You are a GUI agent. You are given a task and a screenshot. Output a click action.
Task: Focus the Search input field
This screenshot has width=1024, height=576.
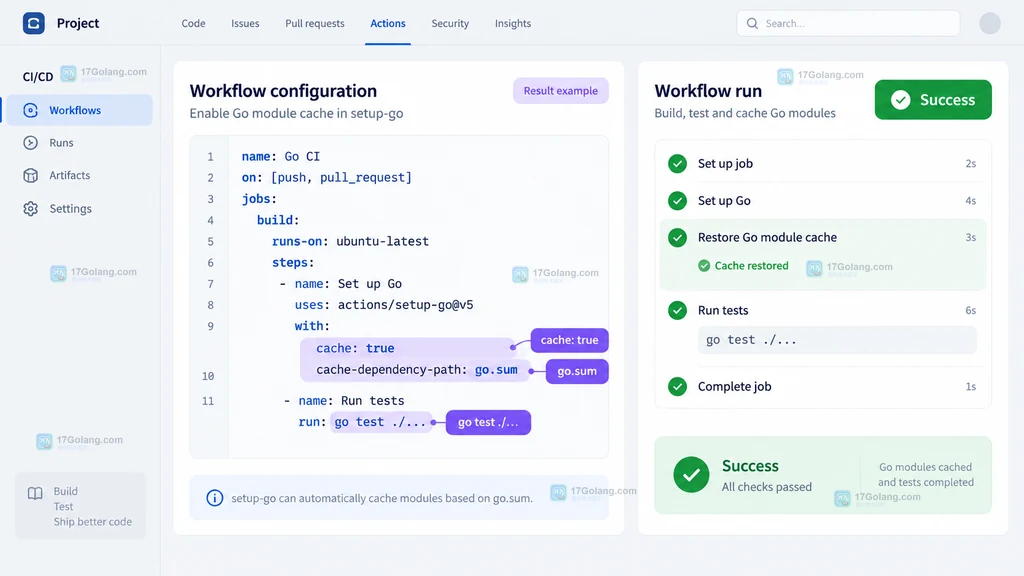pyautogui.click(x=848, y=24)
